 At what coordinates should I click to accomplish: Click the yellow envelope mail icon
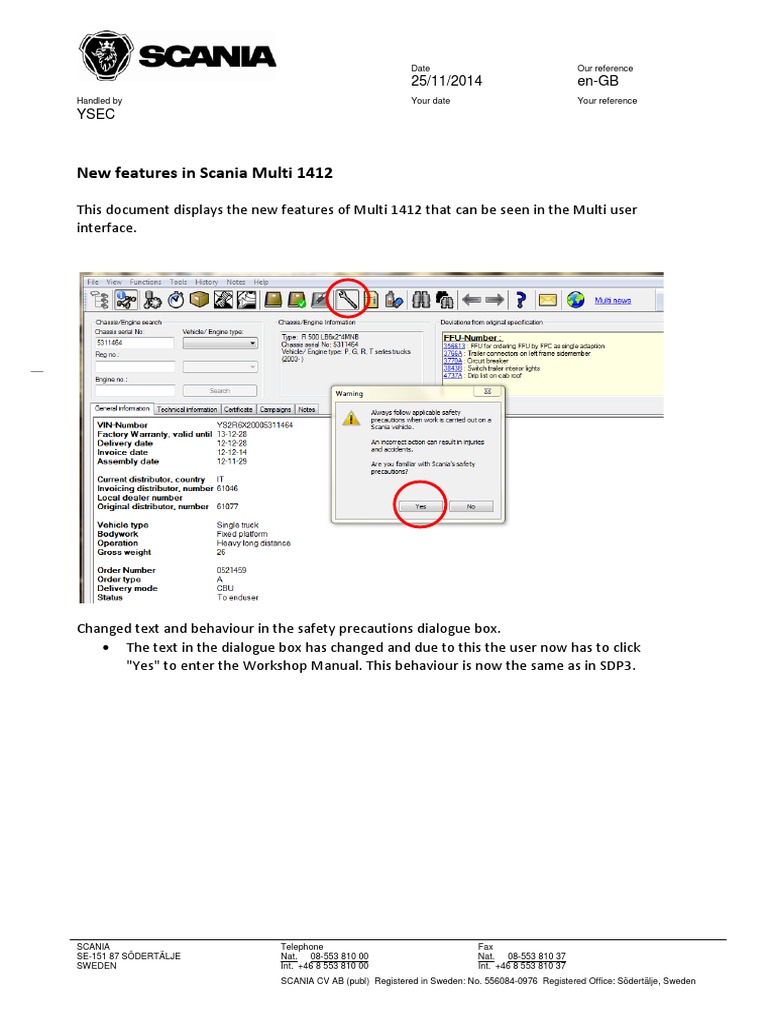(x=548, y=300)
